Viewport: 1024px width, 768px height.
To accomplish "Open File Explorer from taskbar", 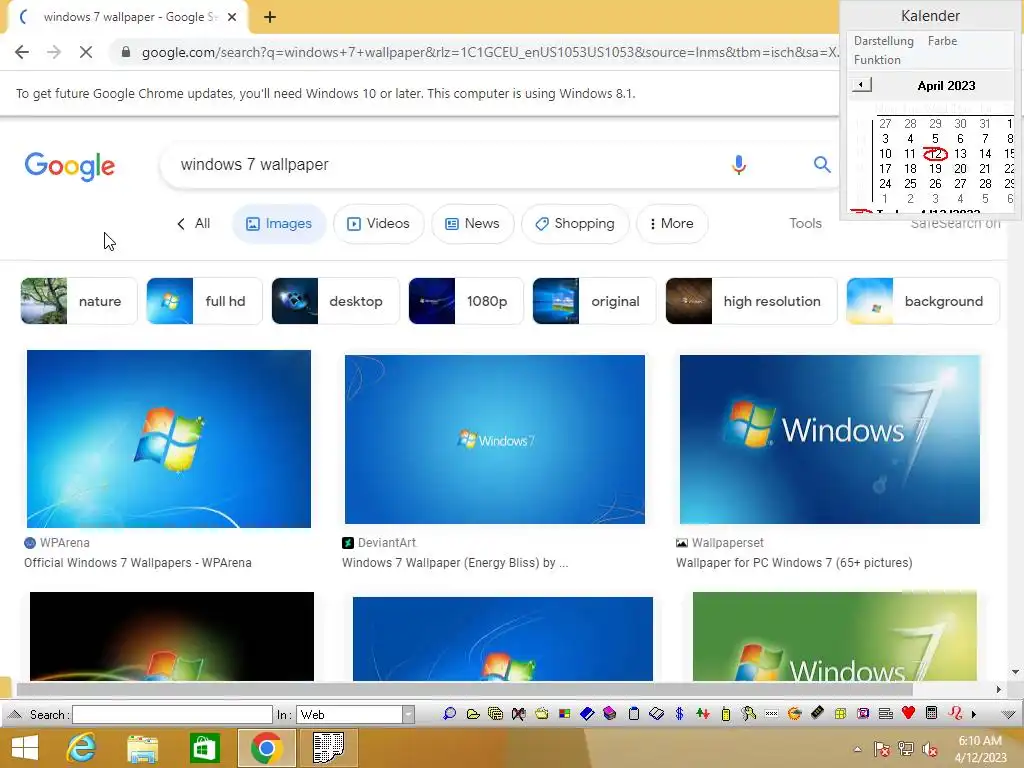I will tap(142, 748).
